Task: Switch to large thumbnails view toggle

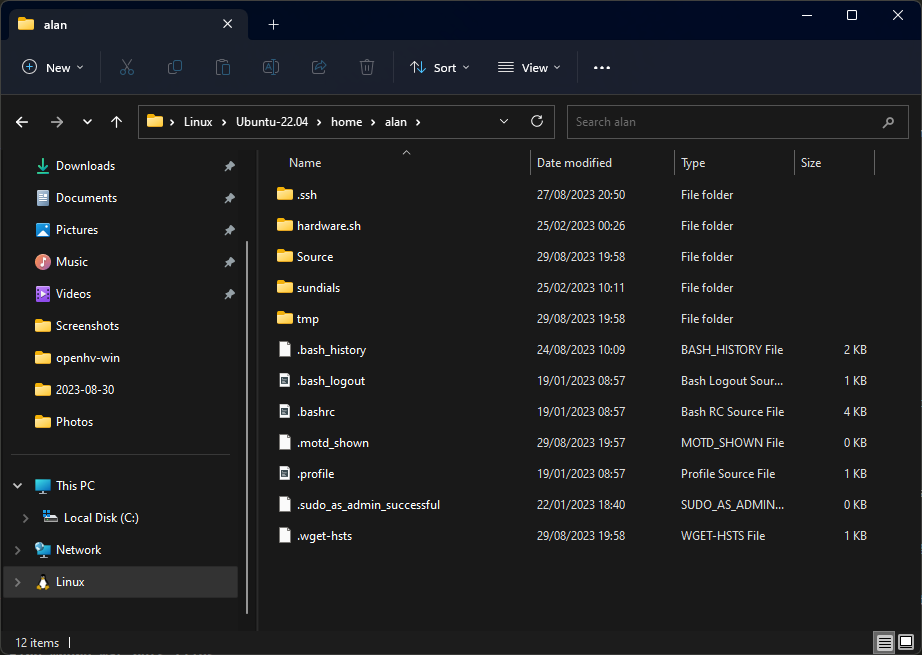Action: 905,642
